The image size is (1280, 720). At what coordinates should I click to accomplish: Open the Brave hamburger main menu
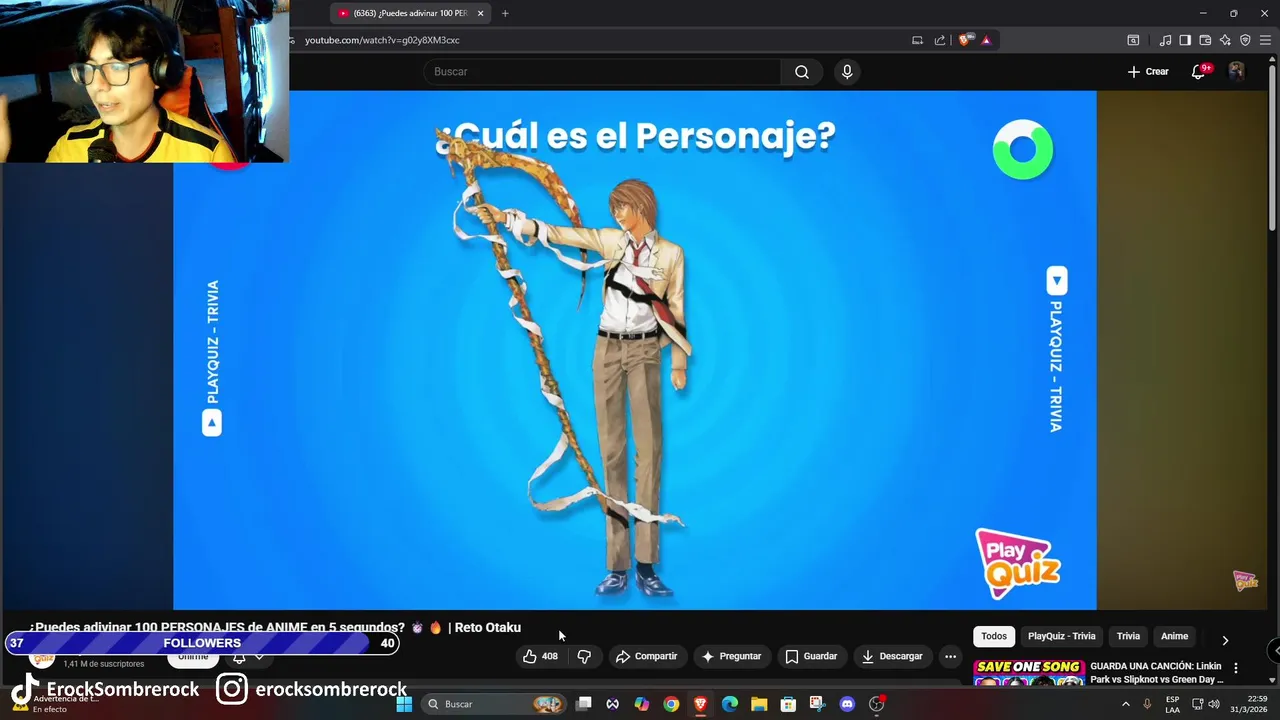[x=1265, y=40]
